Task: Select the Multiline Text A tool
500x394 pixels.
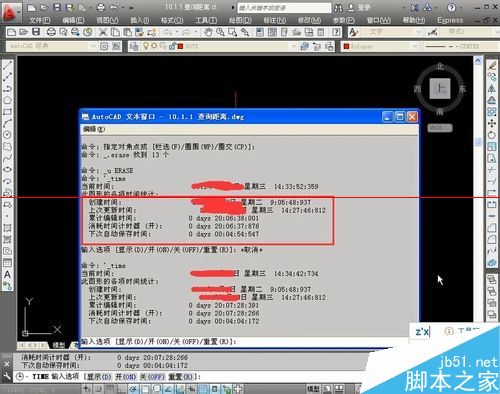Action: pos(7,274)
